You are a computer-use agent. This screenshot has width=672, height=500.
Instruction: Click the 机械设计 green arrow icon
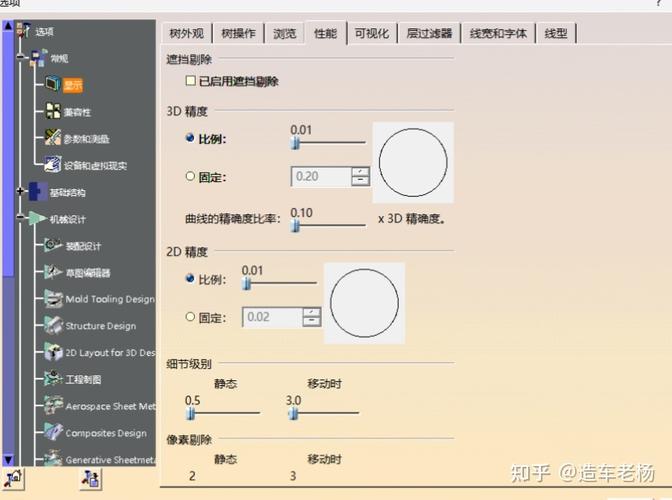click(x=37, y=219)
